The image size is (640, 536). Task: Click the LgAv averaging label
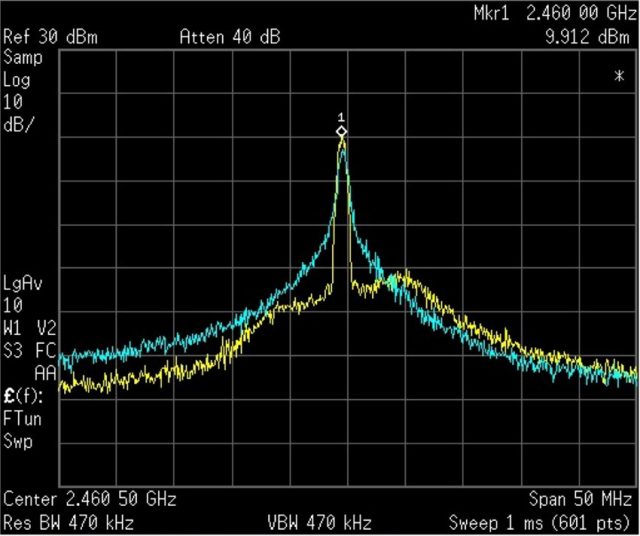click(23, 283)
